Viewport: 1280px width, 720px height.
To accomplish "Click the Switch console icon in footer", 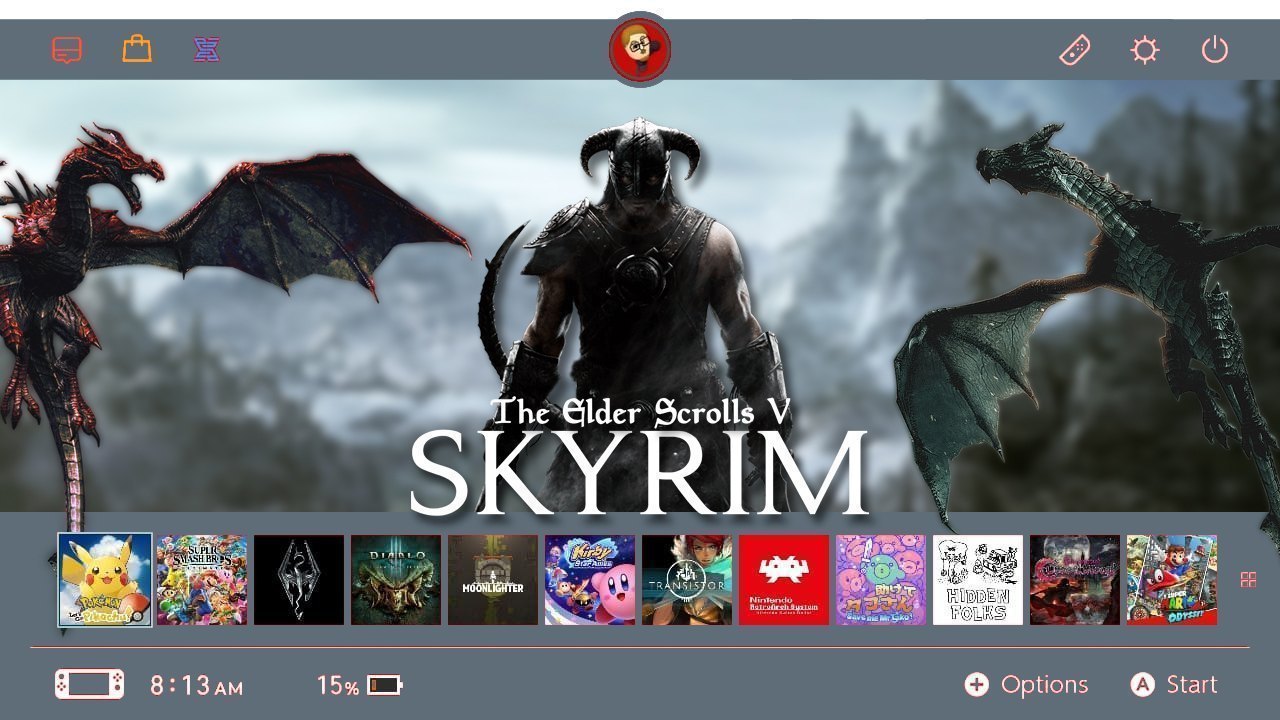I will 90,684.
